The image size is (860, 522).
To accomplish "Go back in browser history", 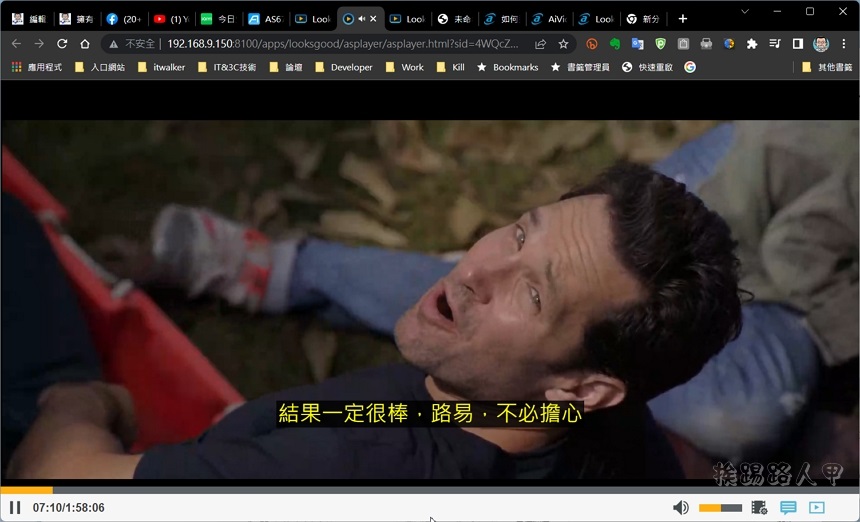I will pyautogui.click(x=16, y=44).
